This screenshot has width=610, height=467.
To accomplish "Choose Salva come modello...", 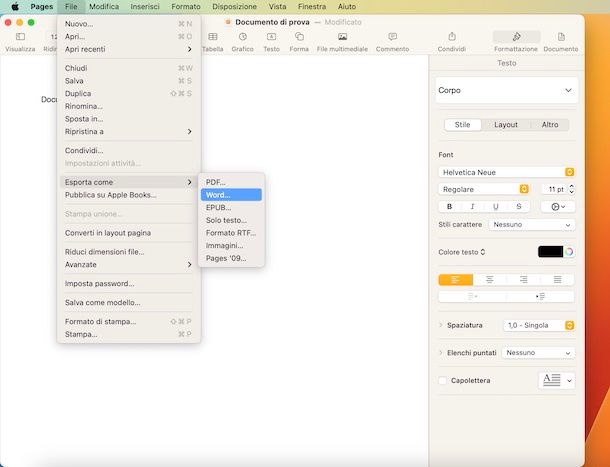I will 128,302.
